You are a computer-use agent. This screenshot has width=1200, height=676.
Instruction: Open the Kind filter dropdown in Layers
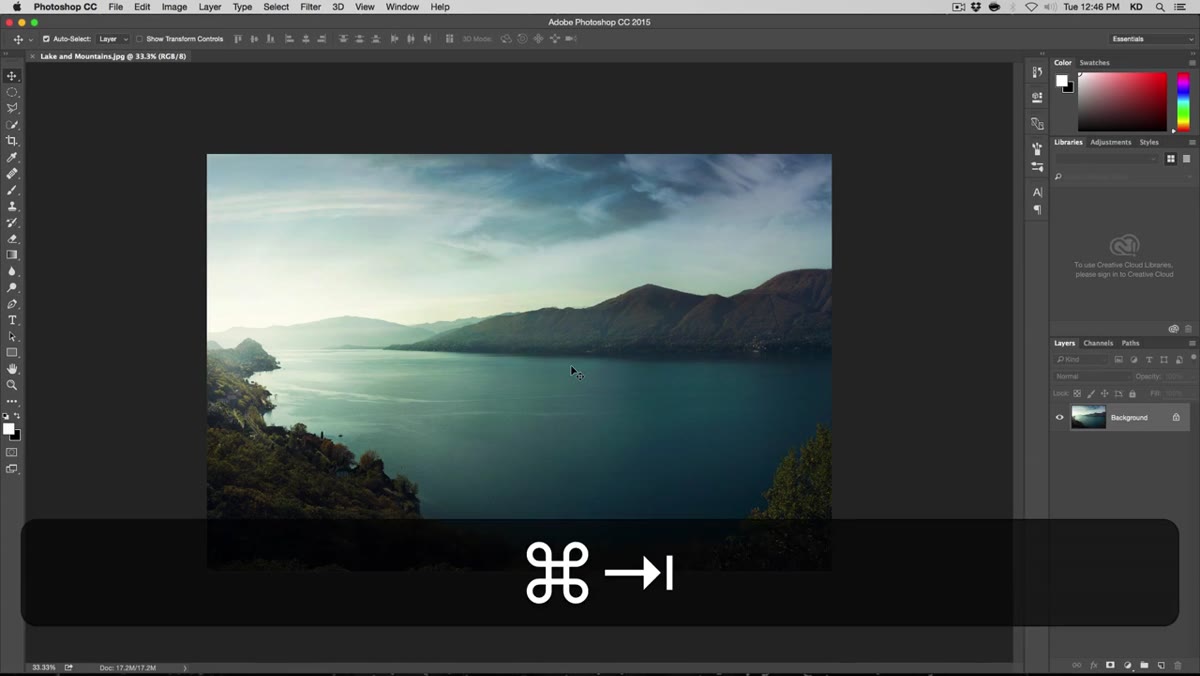(1081, 359)
